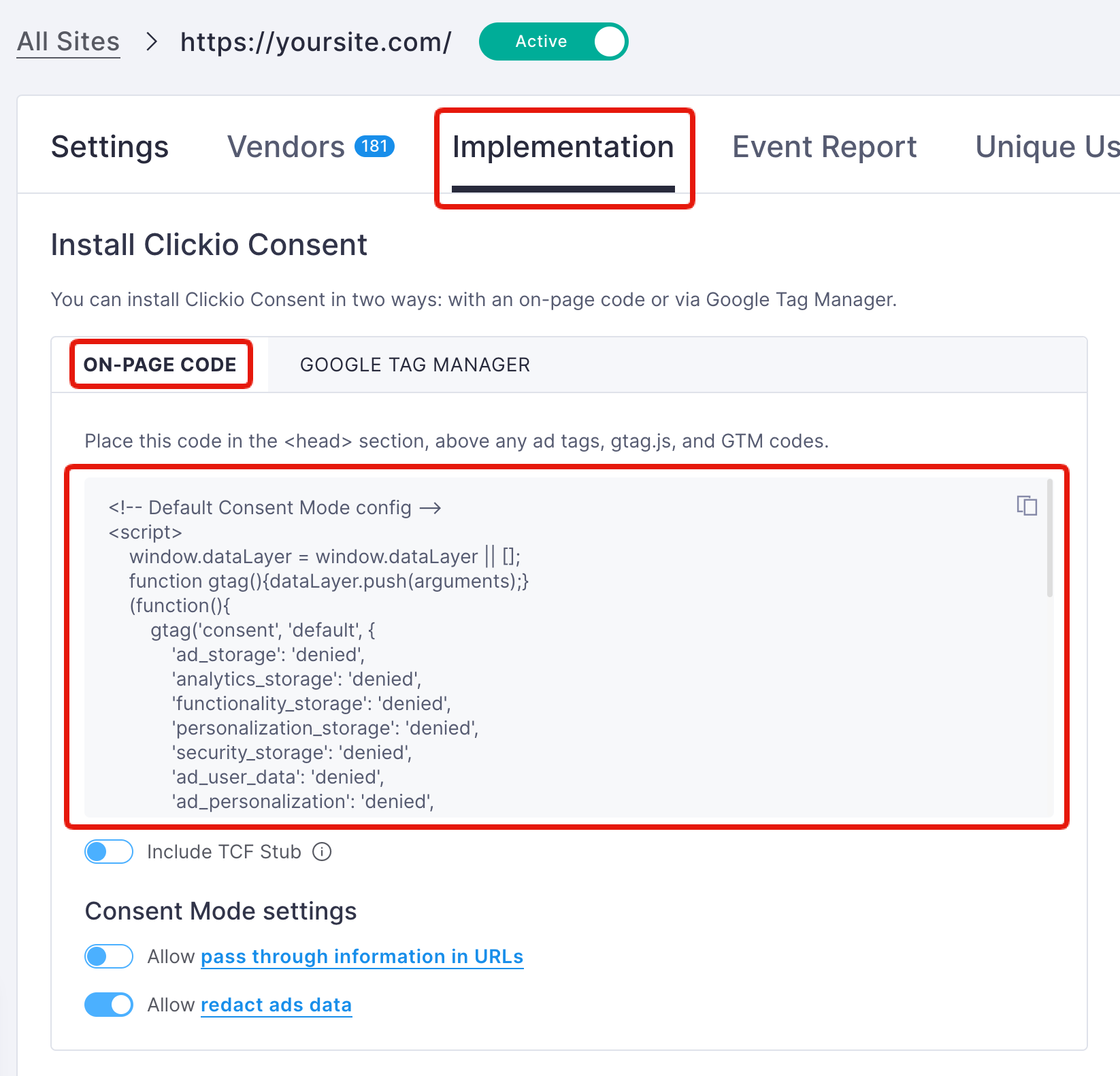Click the Consent Mode settings heading

click(x=220, y=911)
